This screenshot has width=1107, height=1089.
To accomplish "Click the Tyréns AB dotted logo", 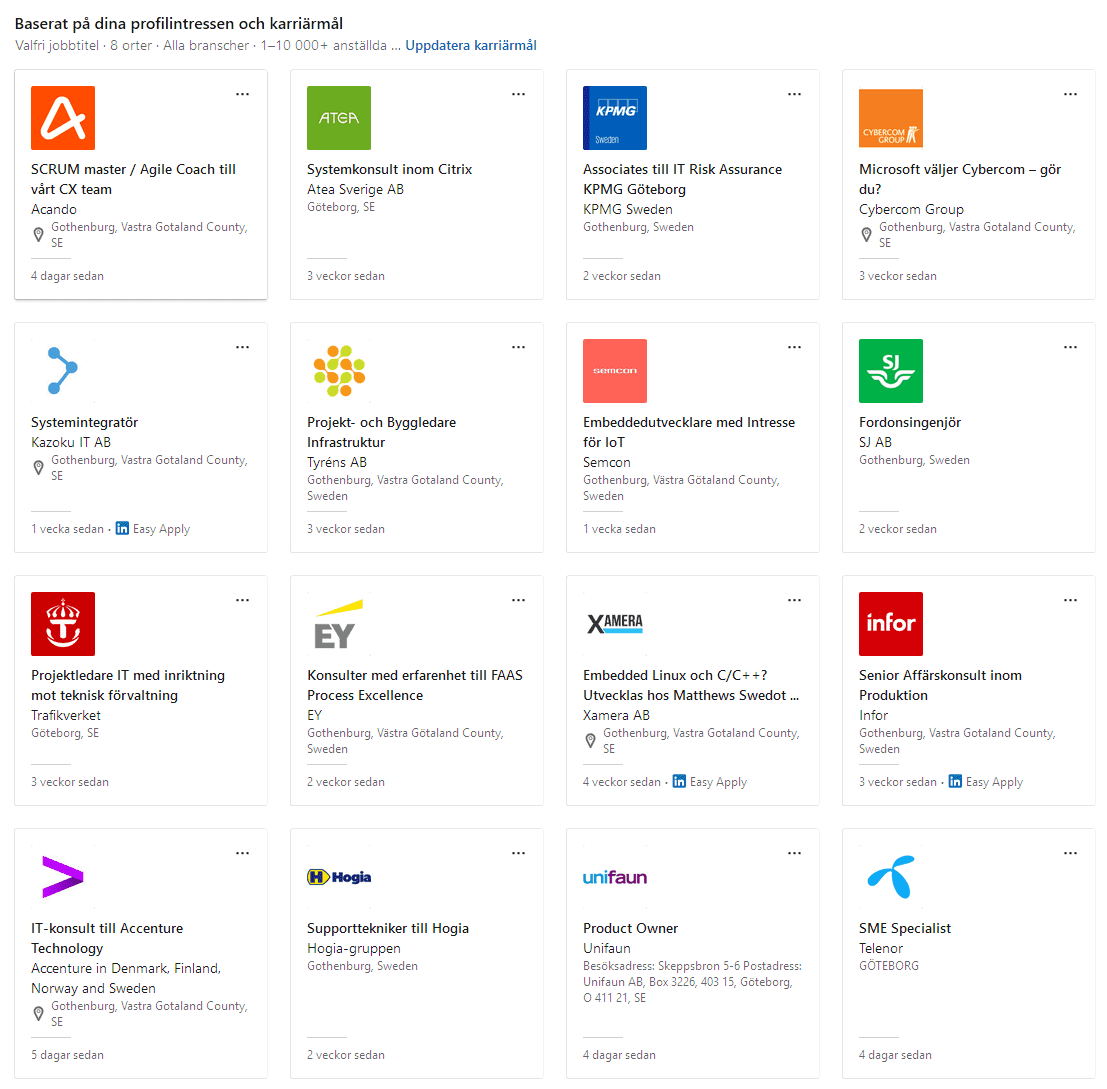I will (339, 371).
